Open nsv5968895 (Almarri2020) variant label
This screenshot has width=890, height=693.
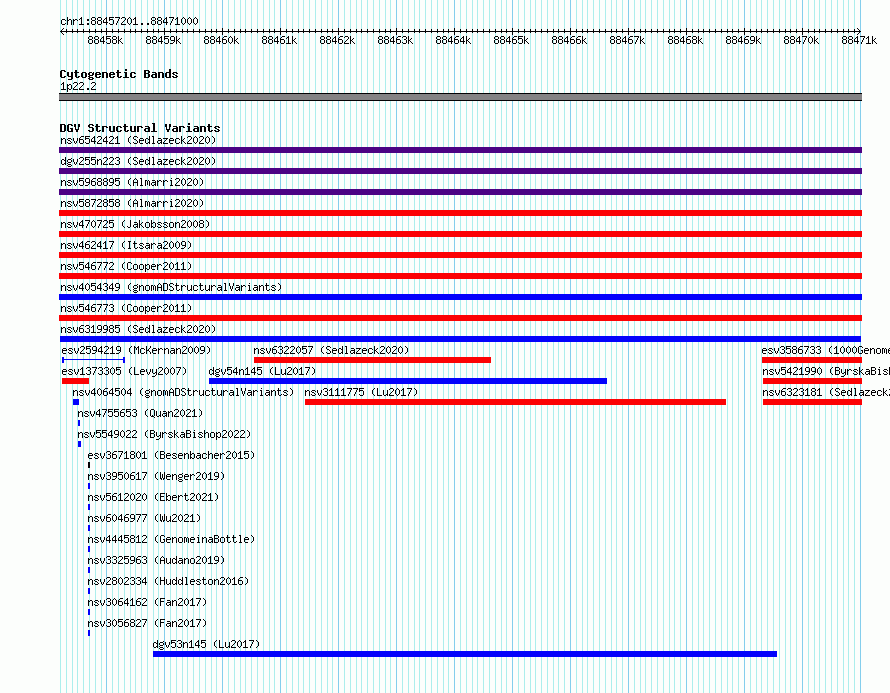tap(132, 182)
